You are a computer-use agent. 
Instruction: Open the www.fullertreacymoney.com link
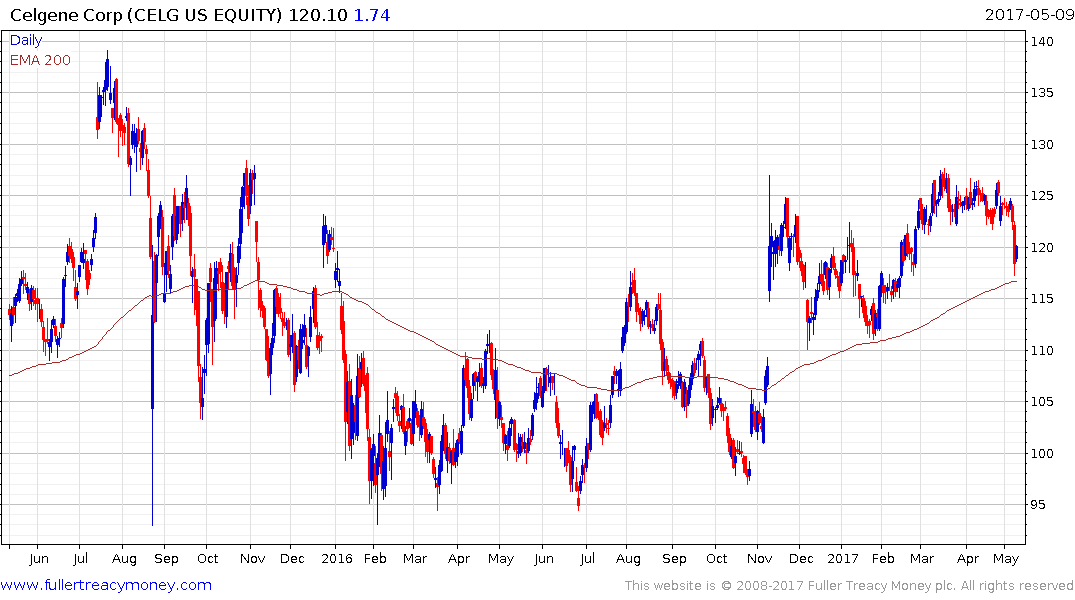[x=106, y=585]
